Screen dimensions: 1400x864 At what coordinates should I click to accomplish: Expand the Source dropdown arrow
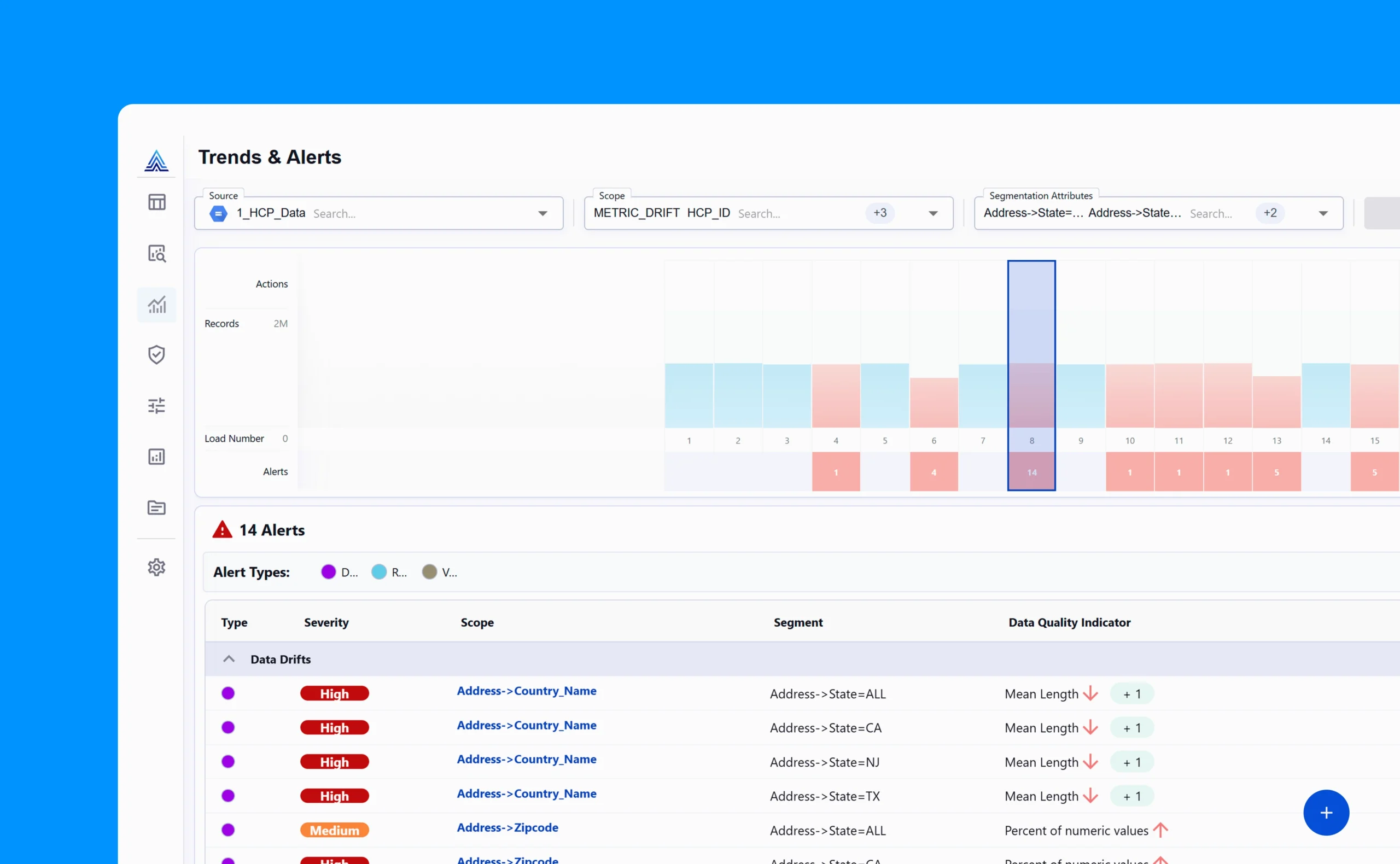coord(542,213)
